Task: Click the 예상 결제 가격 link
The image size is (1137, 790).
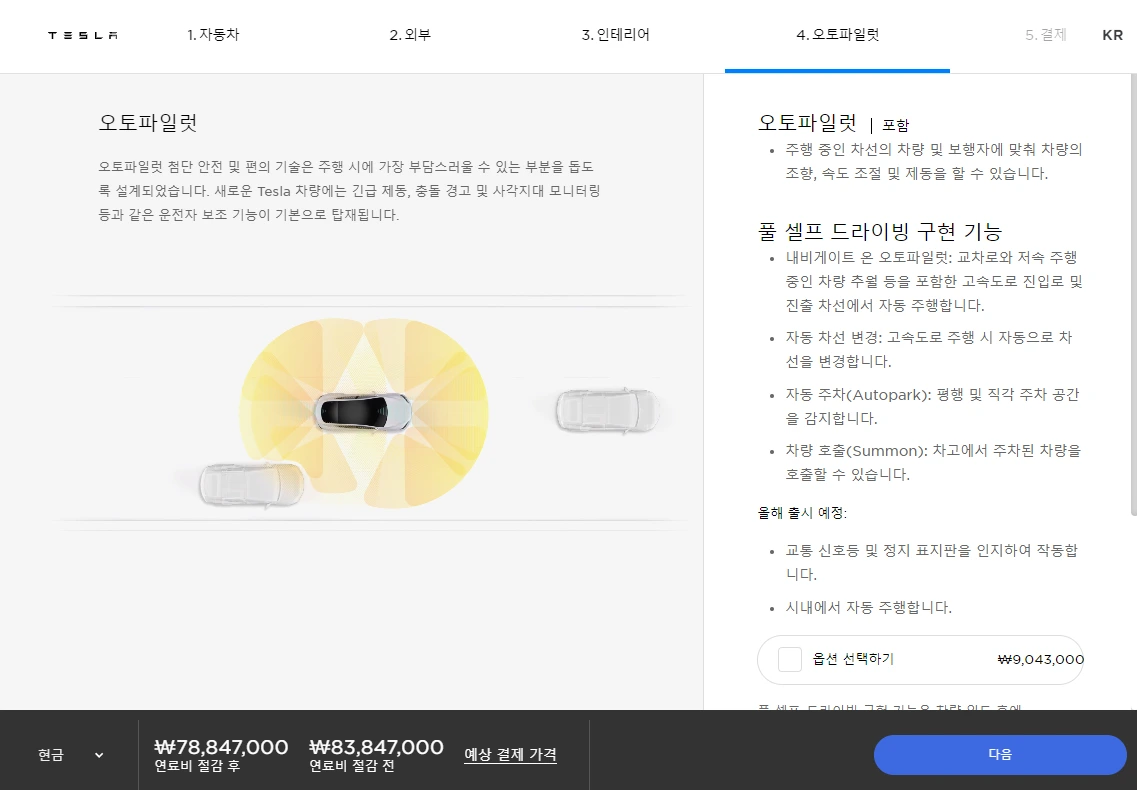Action: pos(510,754)
